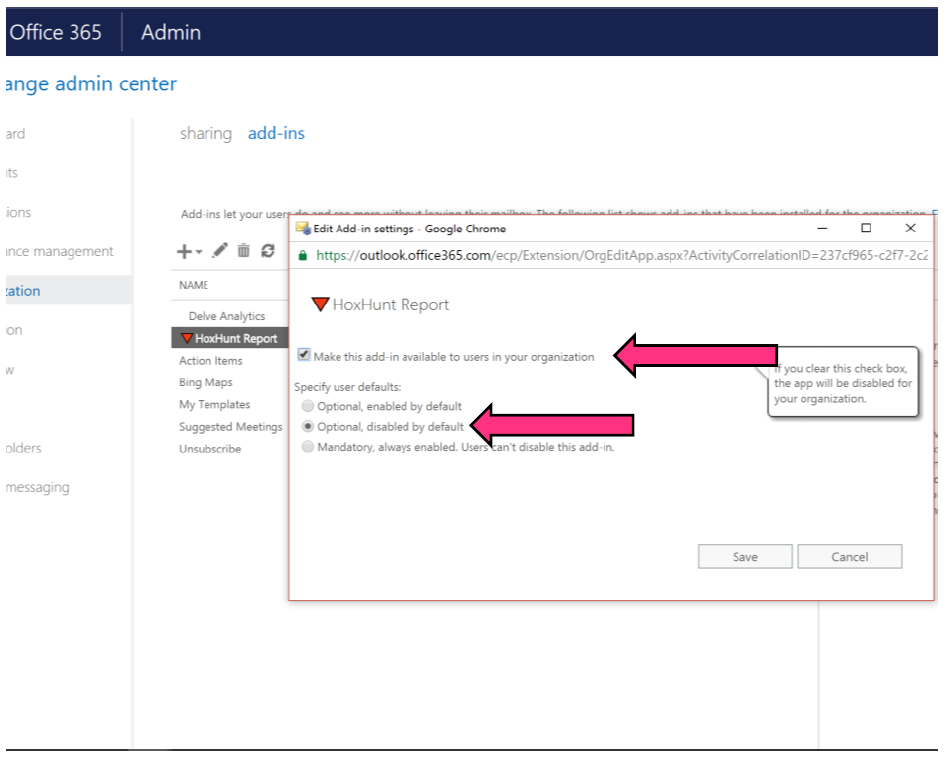Select 'Mandatory, always enabled' radio button
The height and width of the screenshot is (758, 947).
(x=308, y=447)
